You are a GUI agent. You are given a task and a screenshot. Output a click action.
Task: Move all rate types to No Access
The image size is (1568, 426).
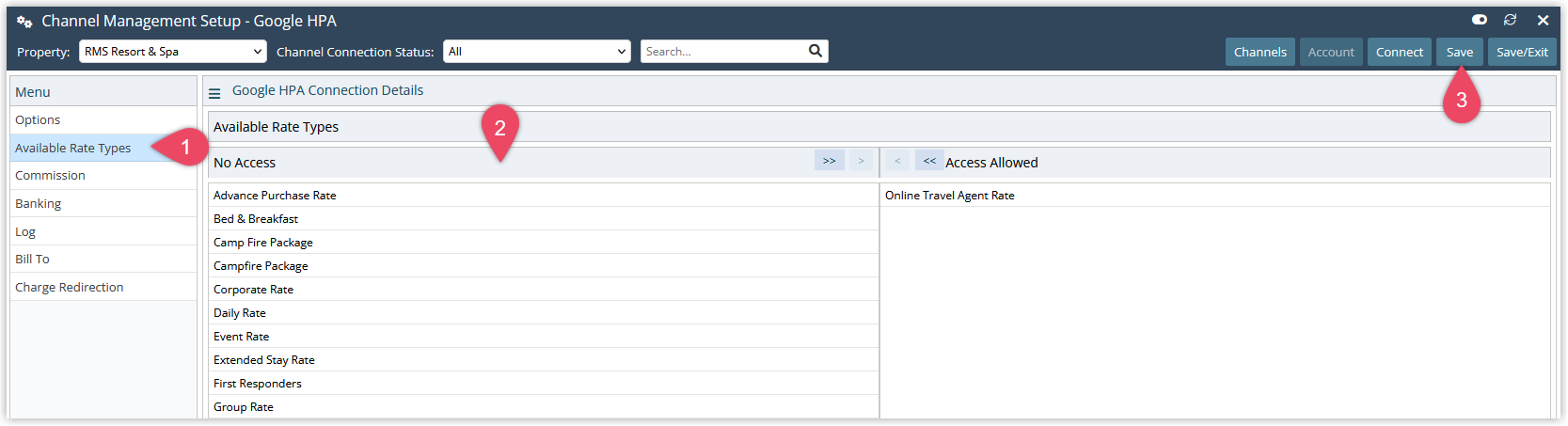click(929, 161)
